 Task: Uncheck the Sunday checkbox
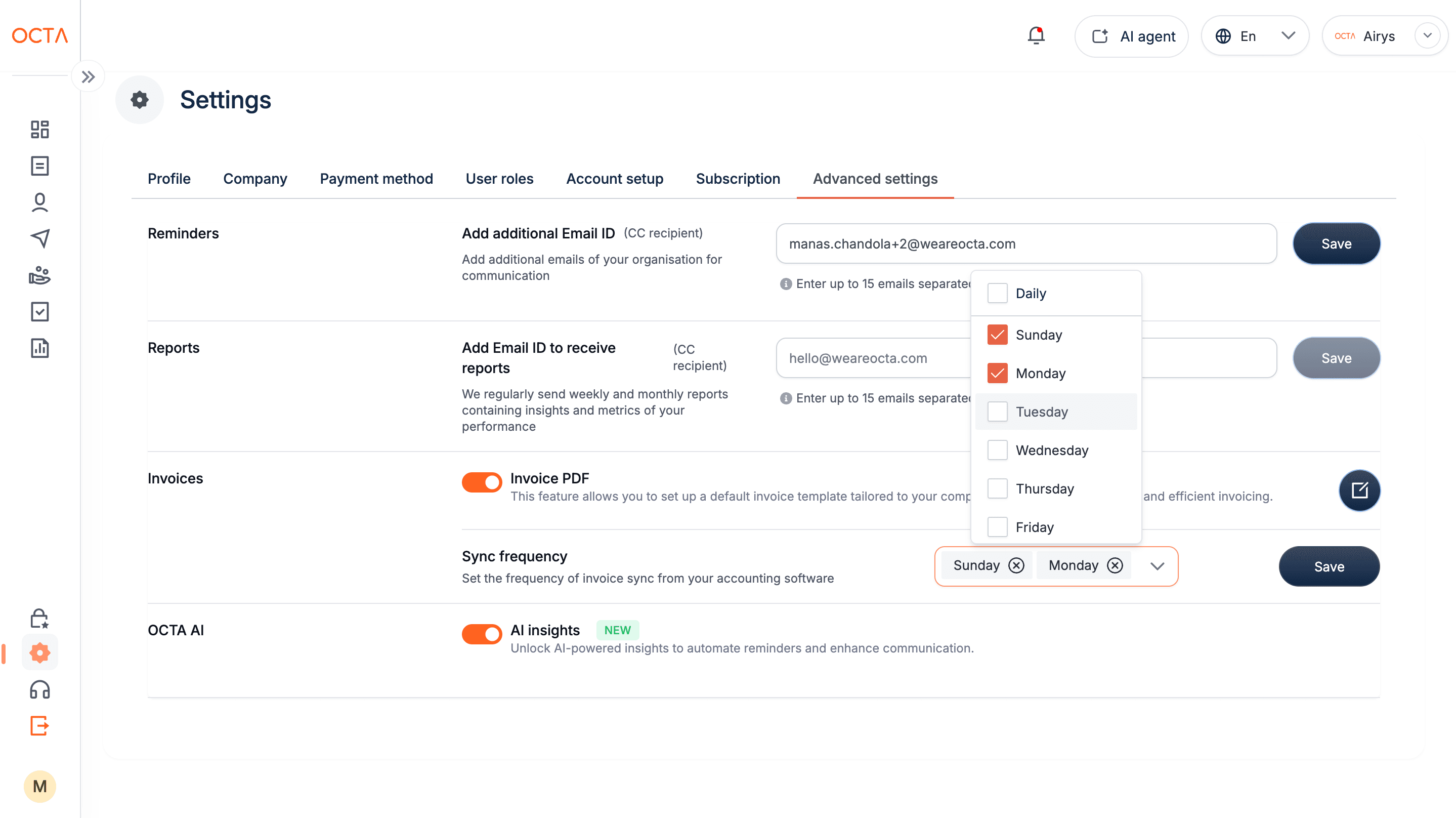pos(997,334)
